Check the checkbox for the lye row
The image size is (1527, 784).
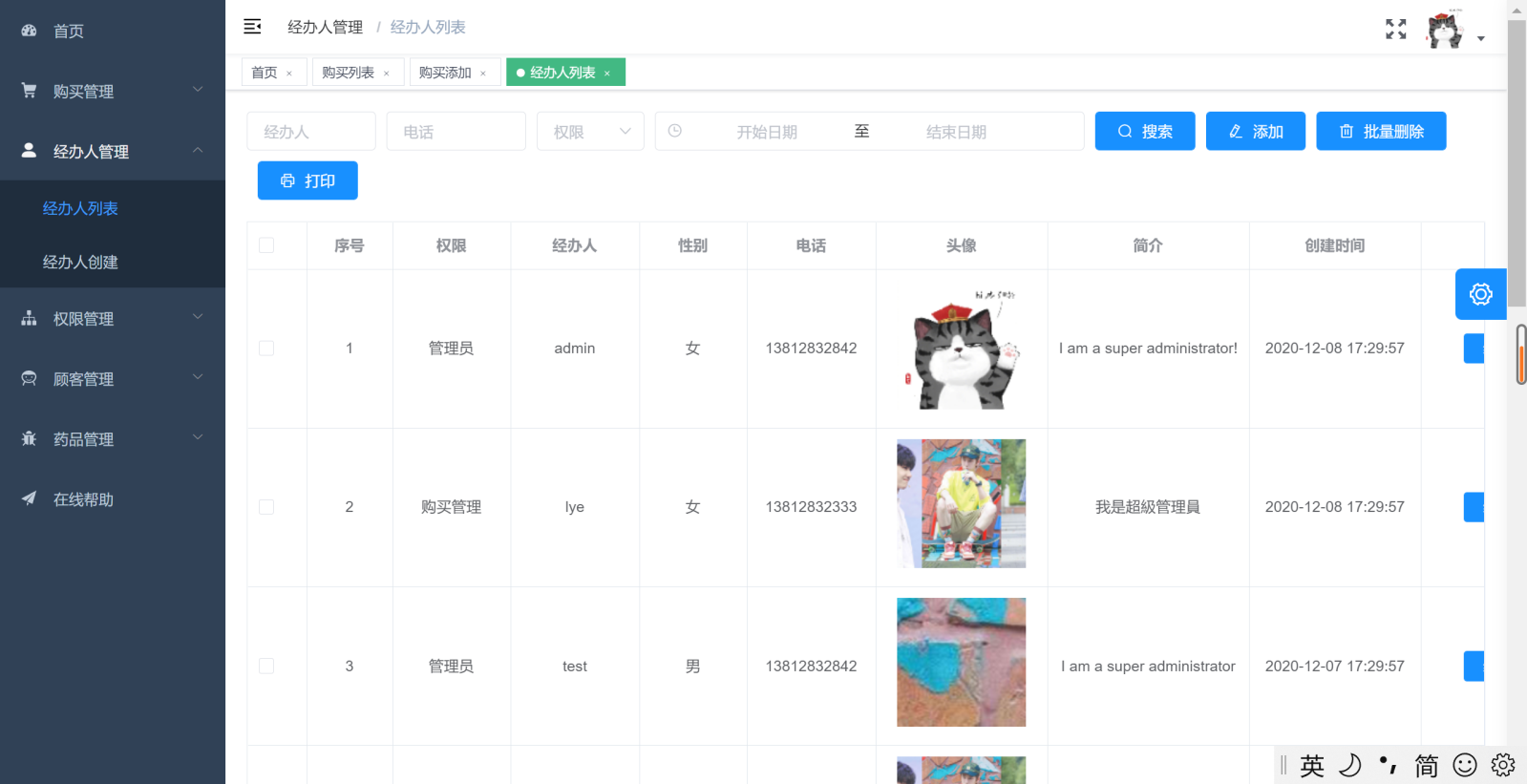266,507
